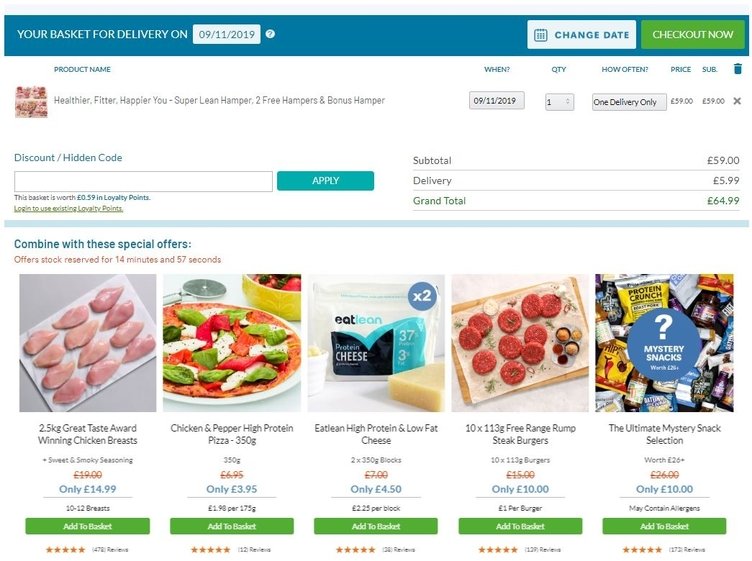Click the calendar icon on Change Date
This screenshot has height=561, width=752.
540,35
